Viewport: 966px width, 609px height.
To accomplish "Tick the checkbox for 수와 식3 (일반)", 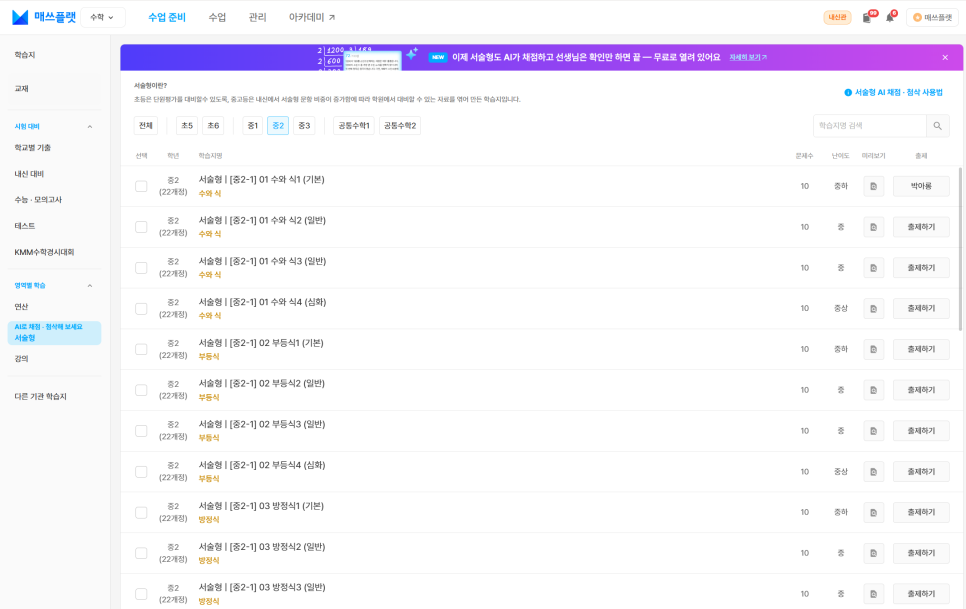I will coord(141,268).
